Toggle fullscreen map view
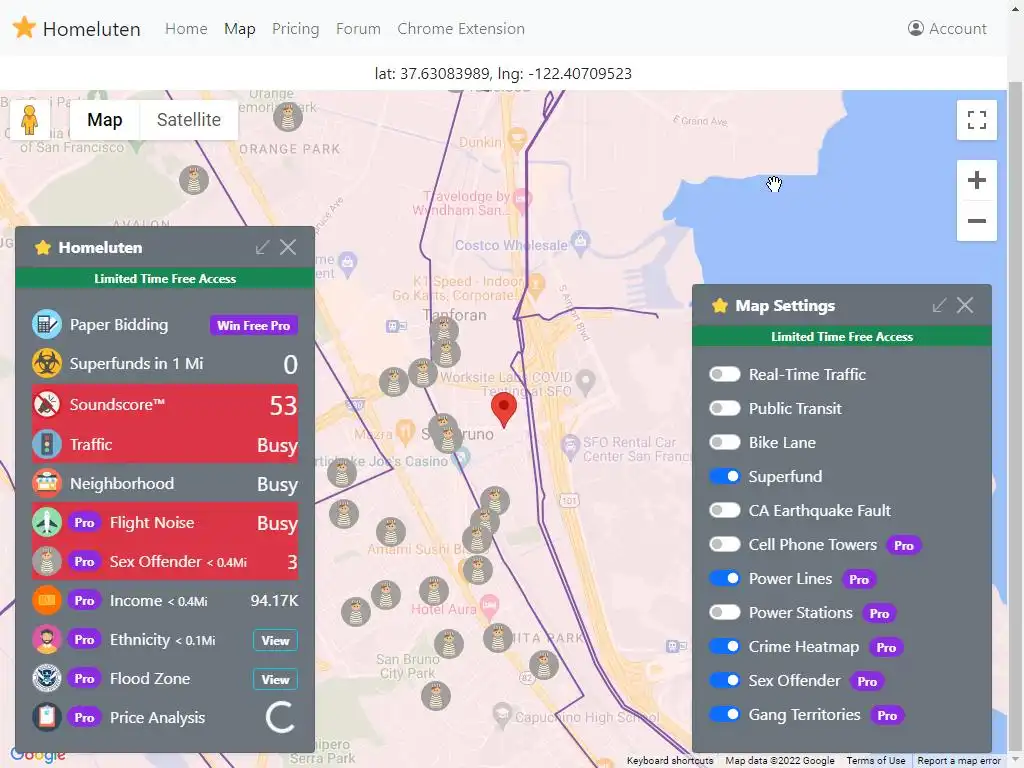1024x768 pixels. 976,120
